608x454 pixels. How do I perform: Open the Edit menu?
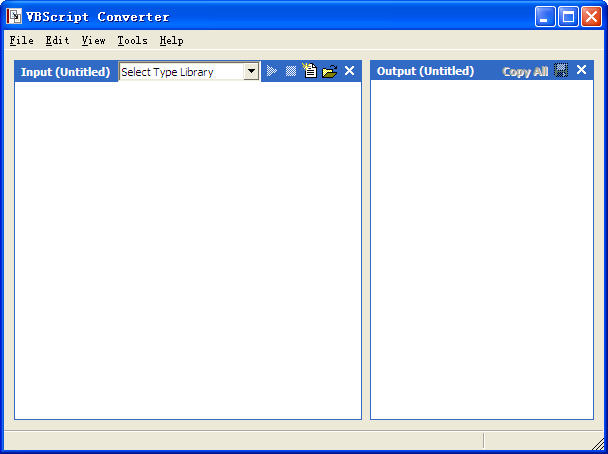[57, 40]
